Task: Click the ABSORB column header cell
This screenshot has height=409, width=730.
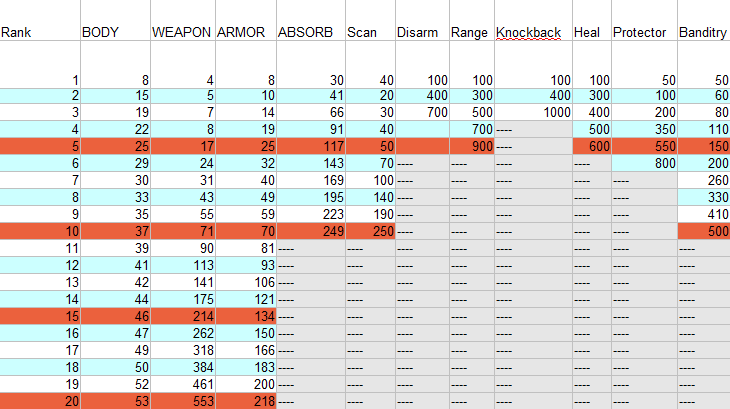Action: tap(309, 33)
